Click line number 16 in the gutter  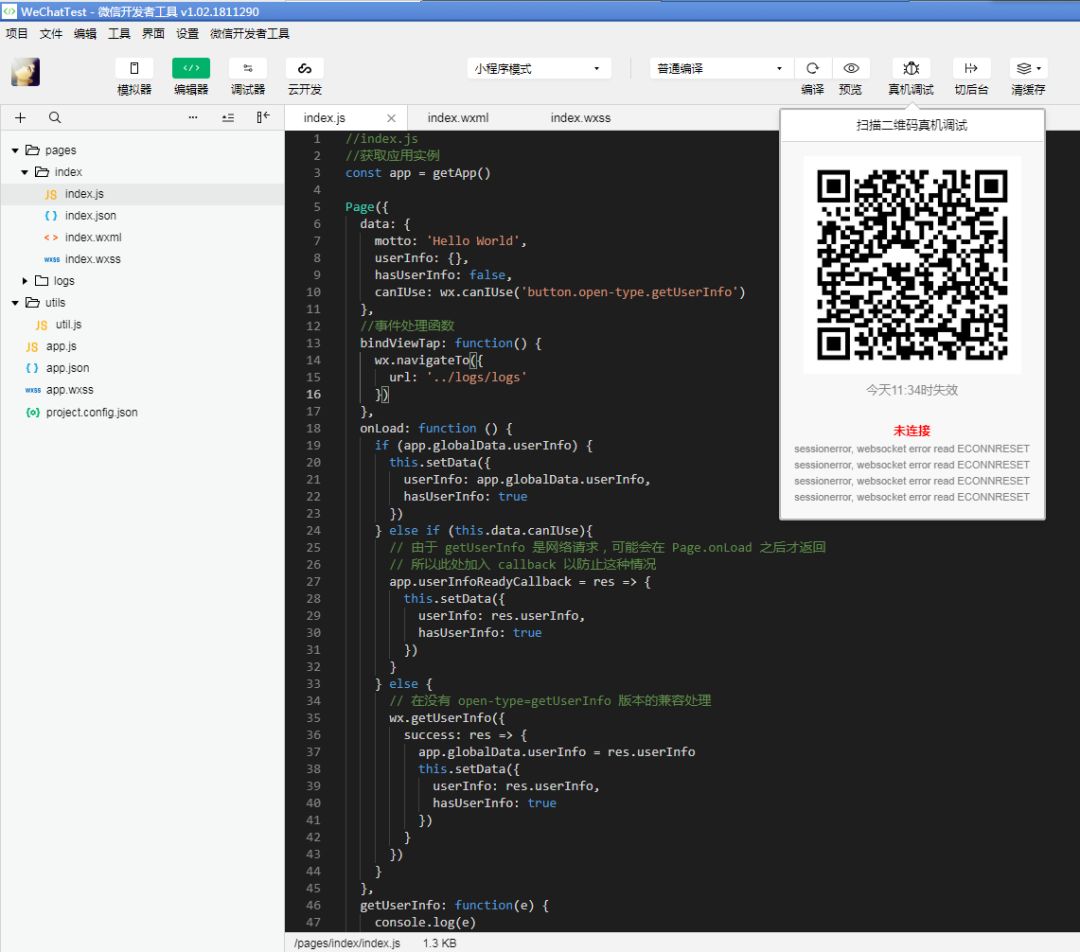[x=313, y=394]
